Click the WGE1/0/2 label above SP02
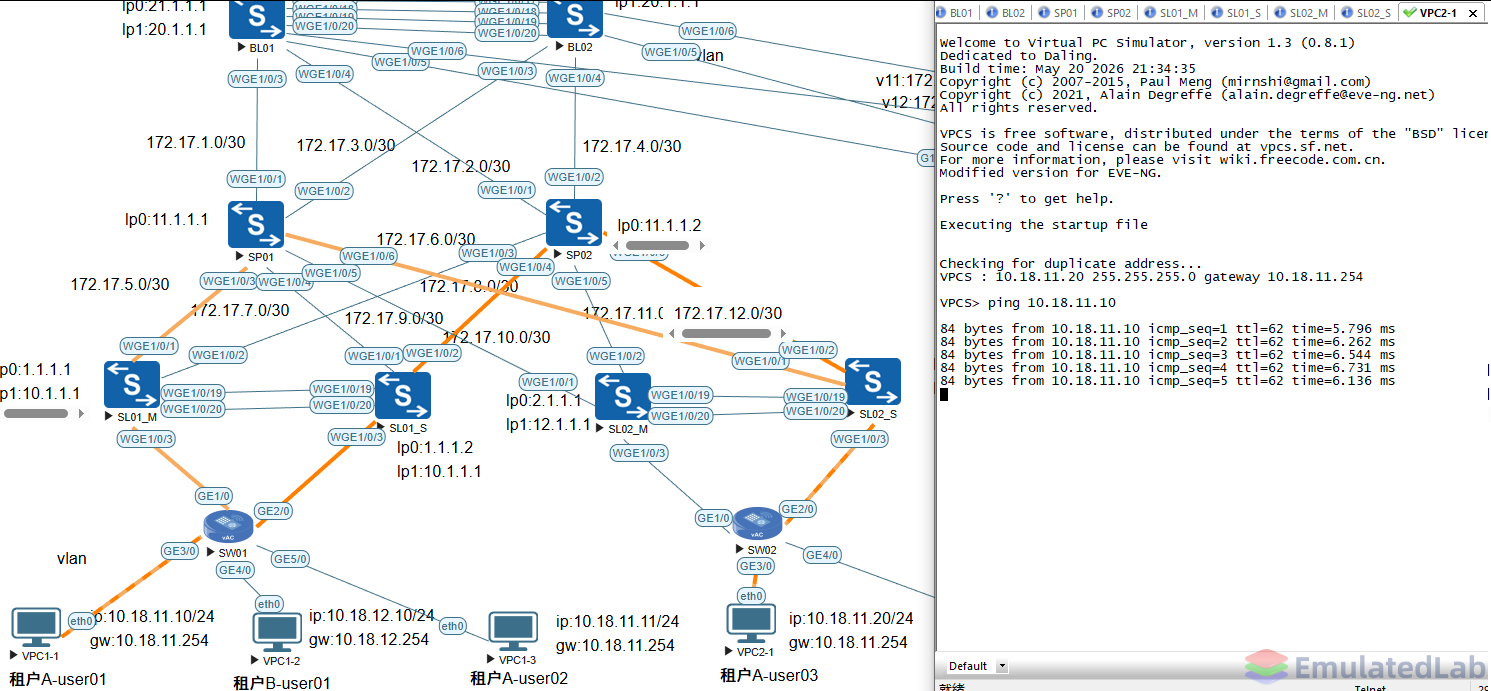Image resolution: width=1491 pixels, height=691 pixels. [x=574, y=177]
